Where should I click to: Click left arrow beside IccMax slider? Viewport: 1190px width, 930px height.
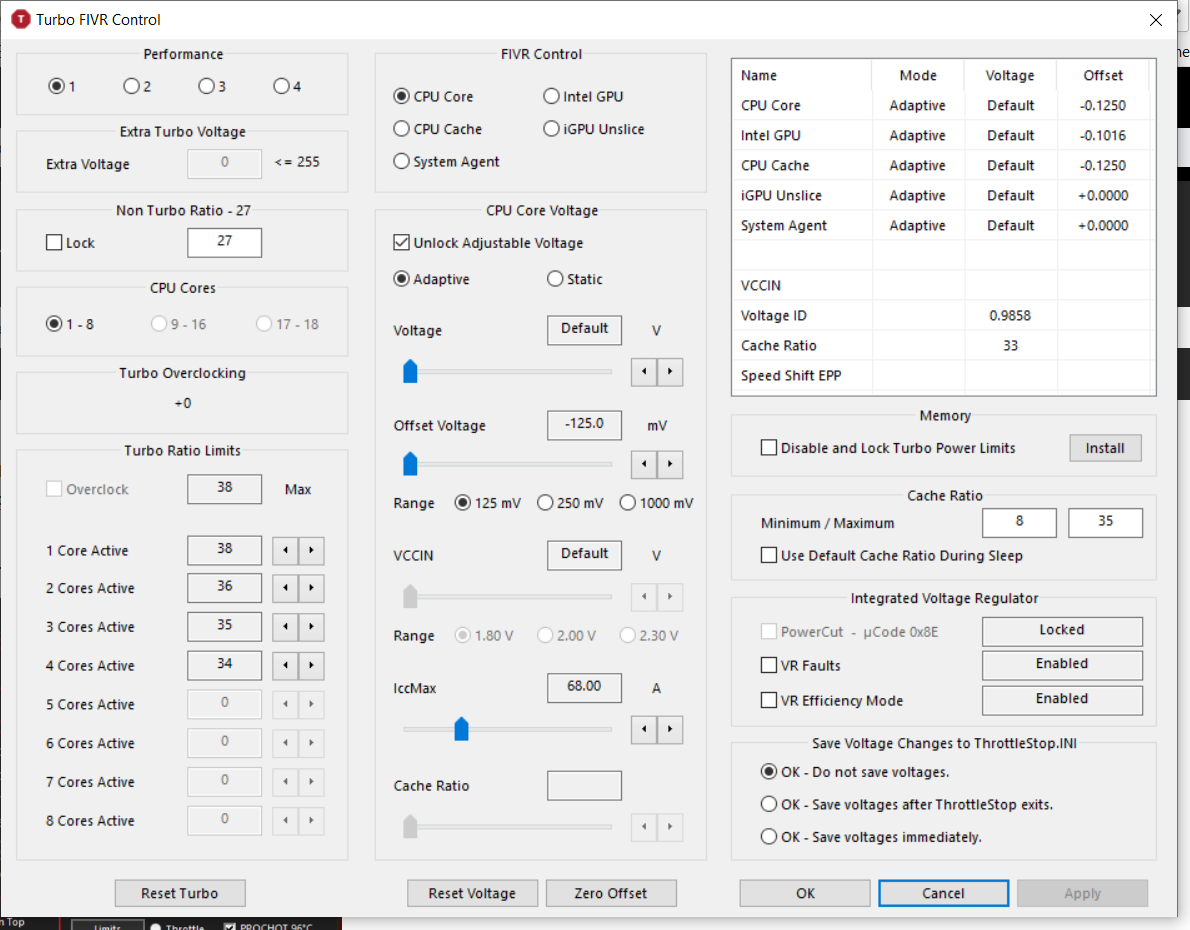tap(644, 729)
